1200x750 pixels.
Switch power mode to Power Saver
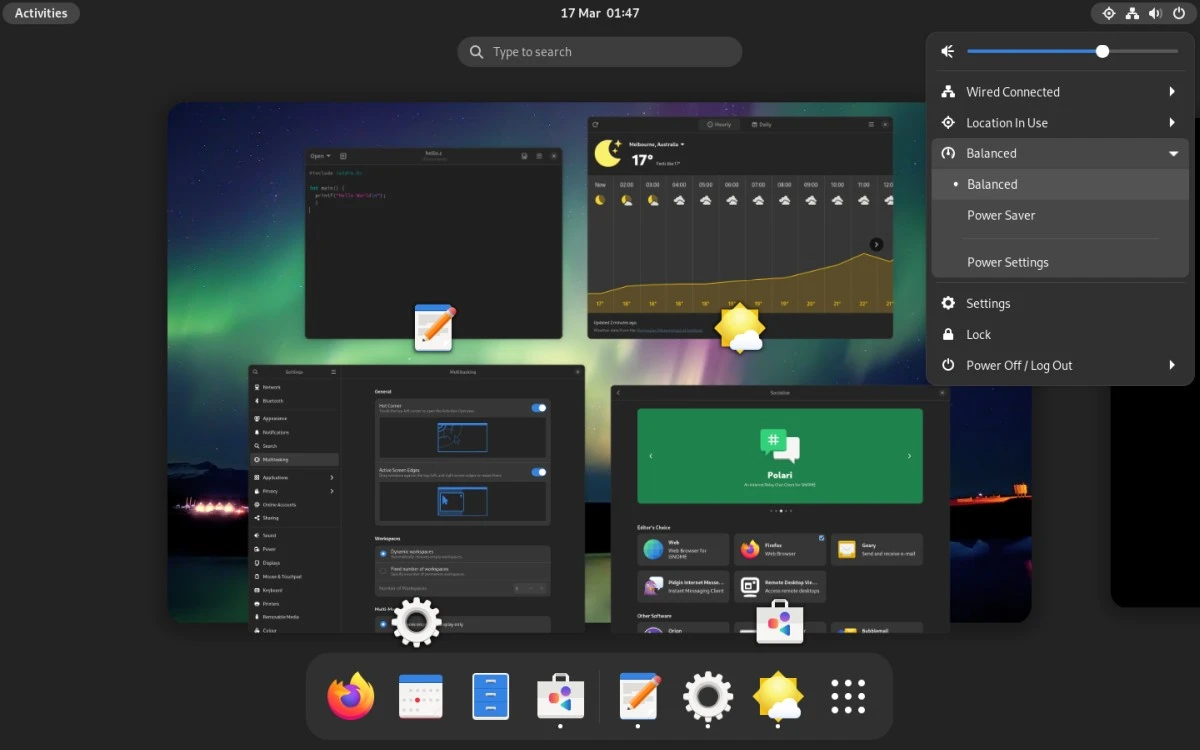pos(1001,215)
